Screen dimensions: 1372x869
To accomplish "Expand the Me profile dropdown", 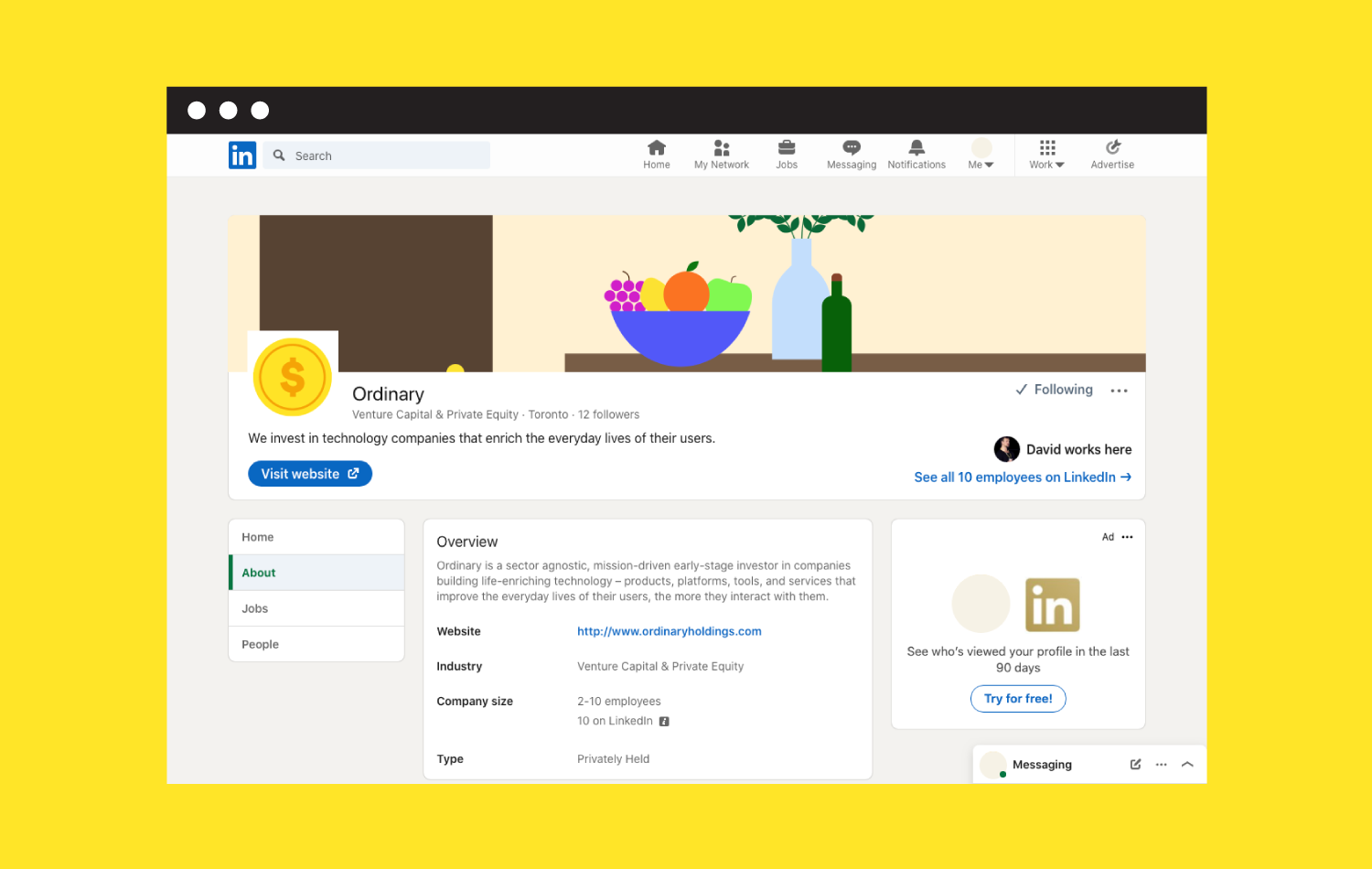I will 981,155.
